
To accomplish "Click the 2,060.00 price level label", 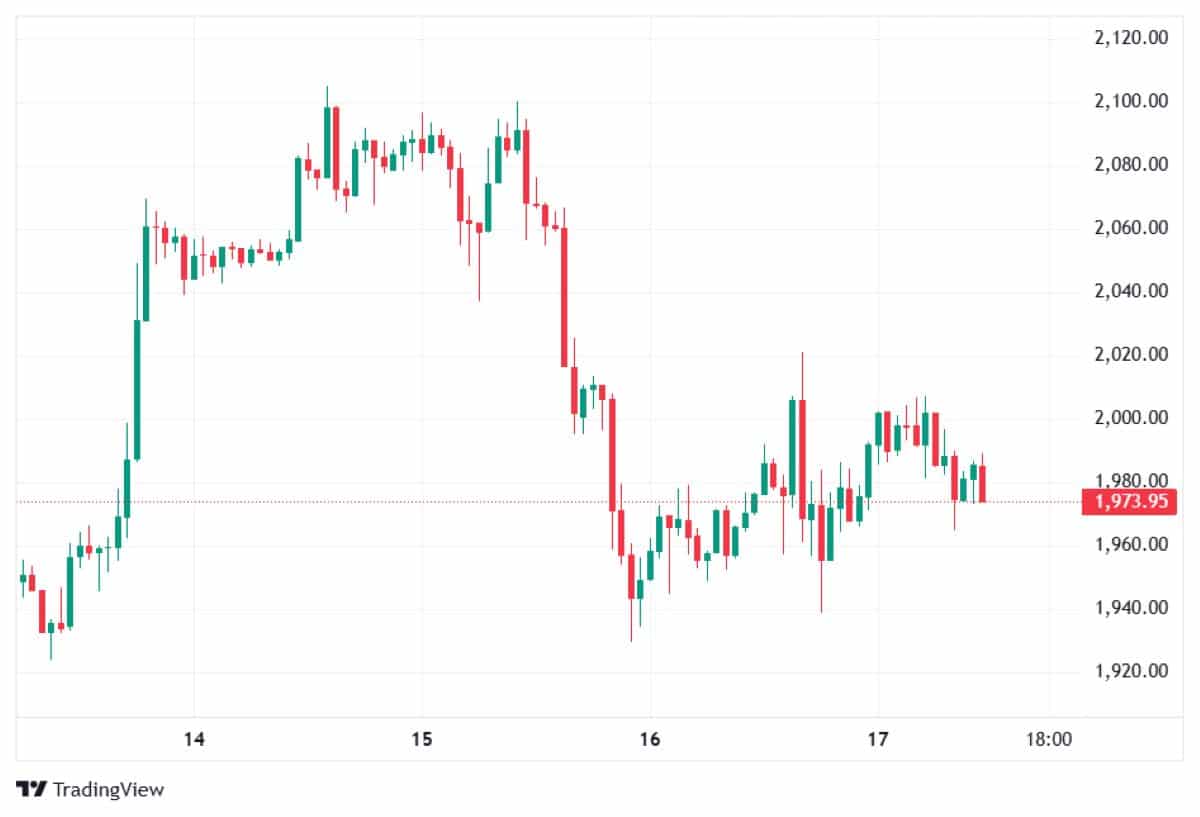I will [x=1132, y=228].
